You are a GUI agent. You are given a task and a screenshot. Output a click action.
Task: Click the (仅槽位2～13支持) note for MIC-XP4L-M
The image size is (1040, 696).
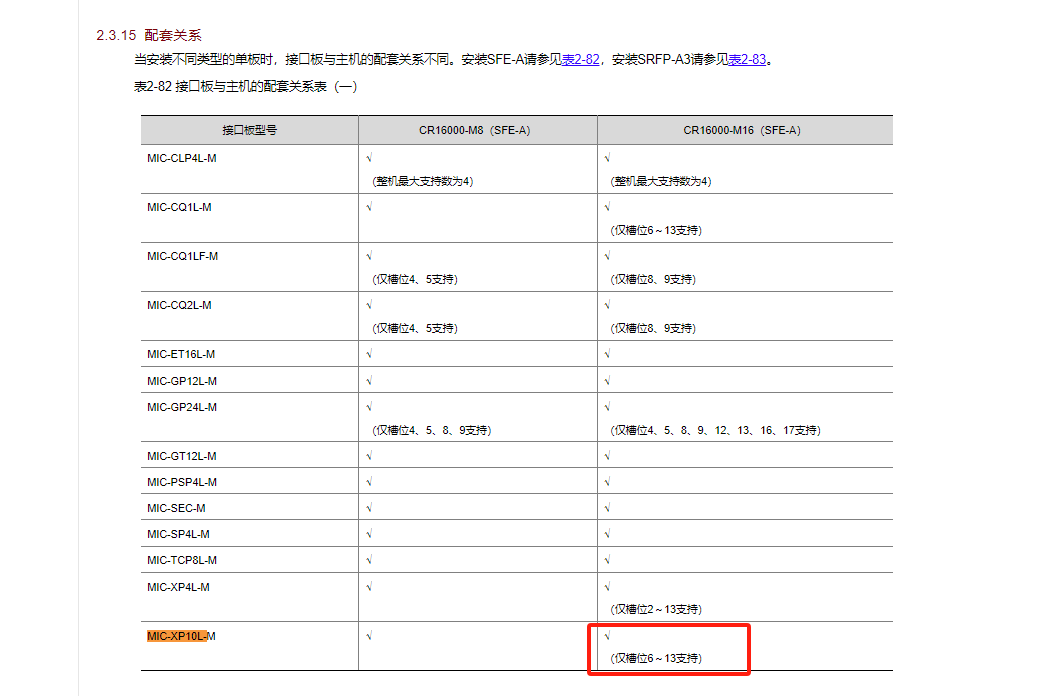pyautogui.click(x=656, y=609)
